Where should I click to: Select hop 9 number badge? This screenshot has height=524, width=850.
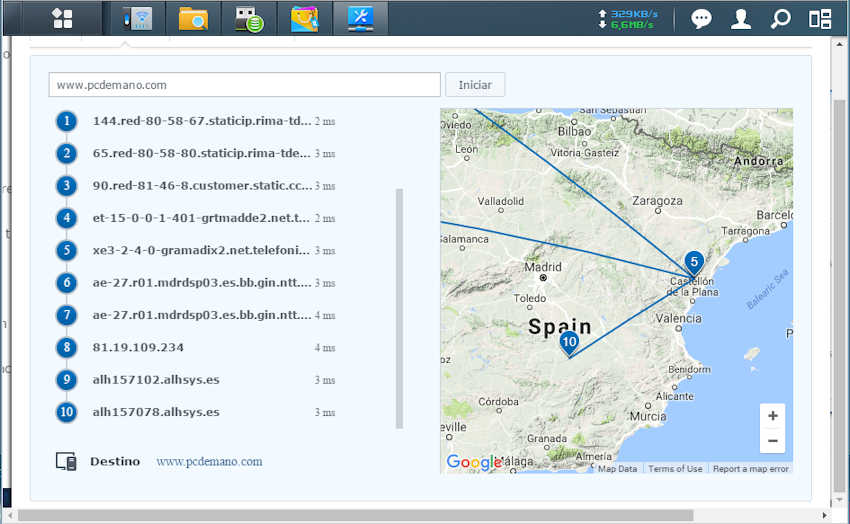coord(67,380)
